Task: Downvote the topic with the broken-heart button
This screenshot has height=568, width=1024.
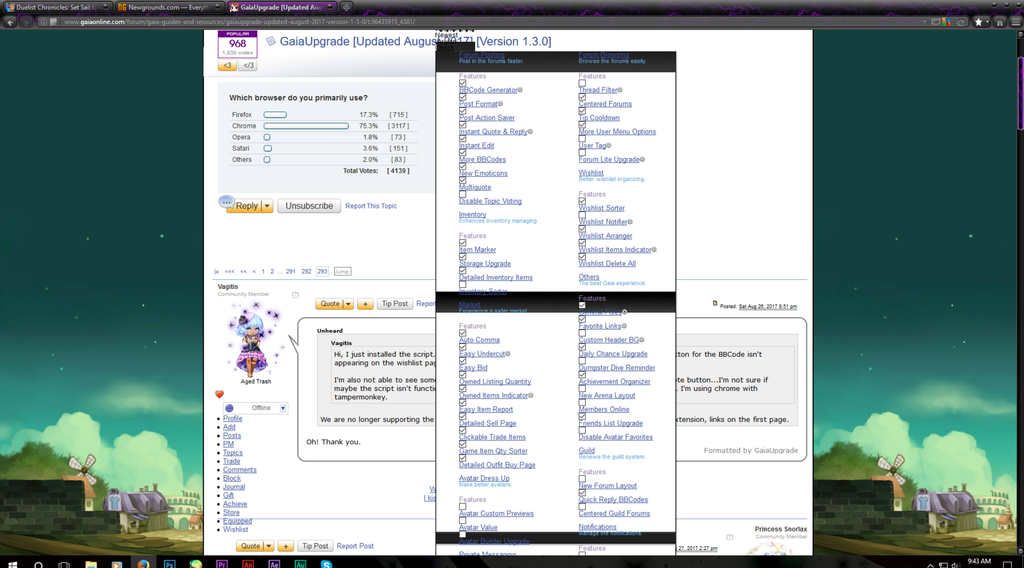Action: click(248, 65)
